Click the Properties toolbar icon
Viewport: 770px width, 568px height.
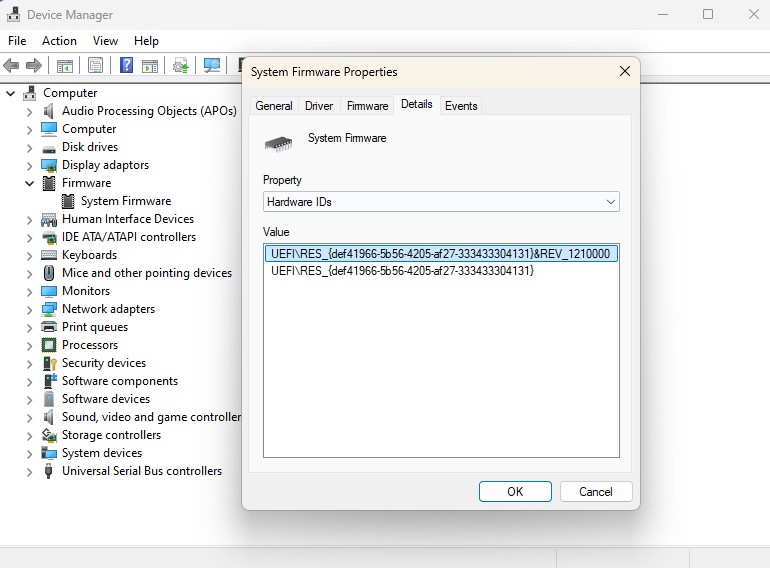(95, 65)
